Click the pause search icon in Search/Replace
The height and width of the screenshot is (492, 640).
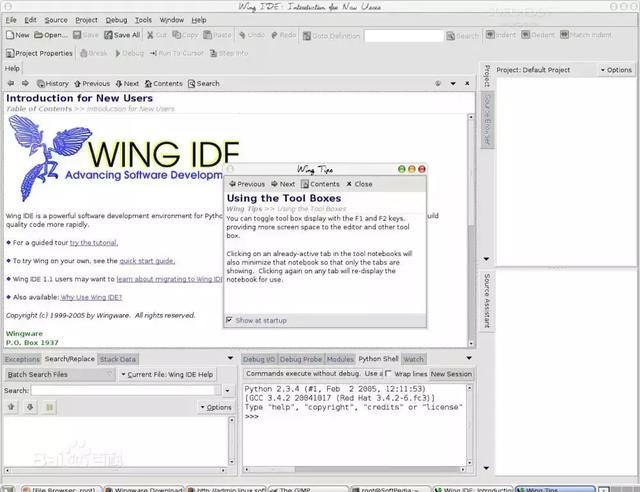(x=49, y=407)
